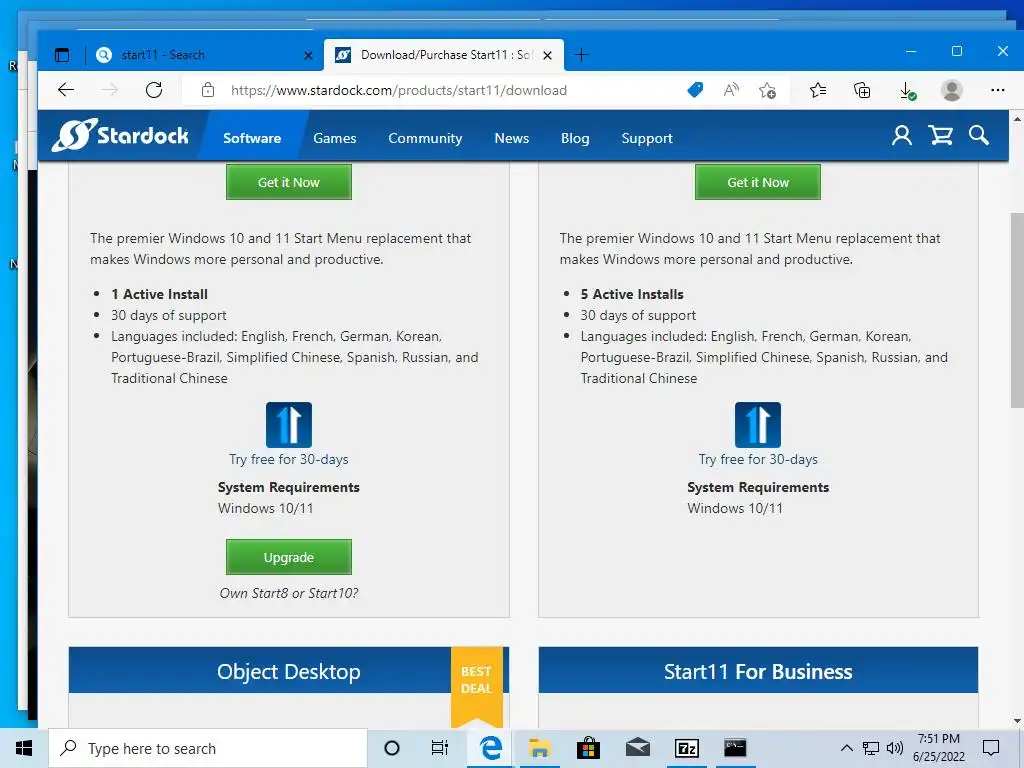The height and width of the screenshot is (768, 1024).
Task: Go back with the browser back arrow
Action: [66, 90]
